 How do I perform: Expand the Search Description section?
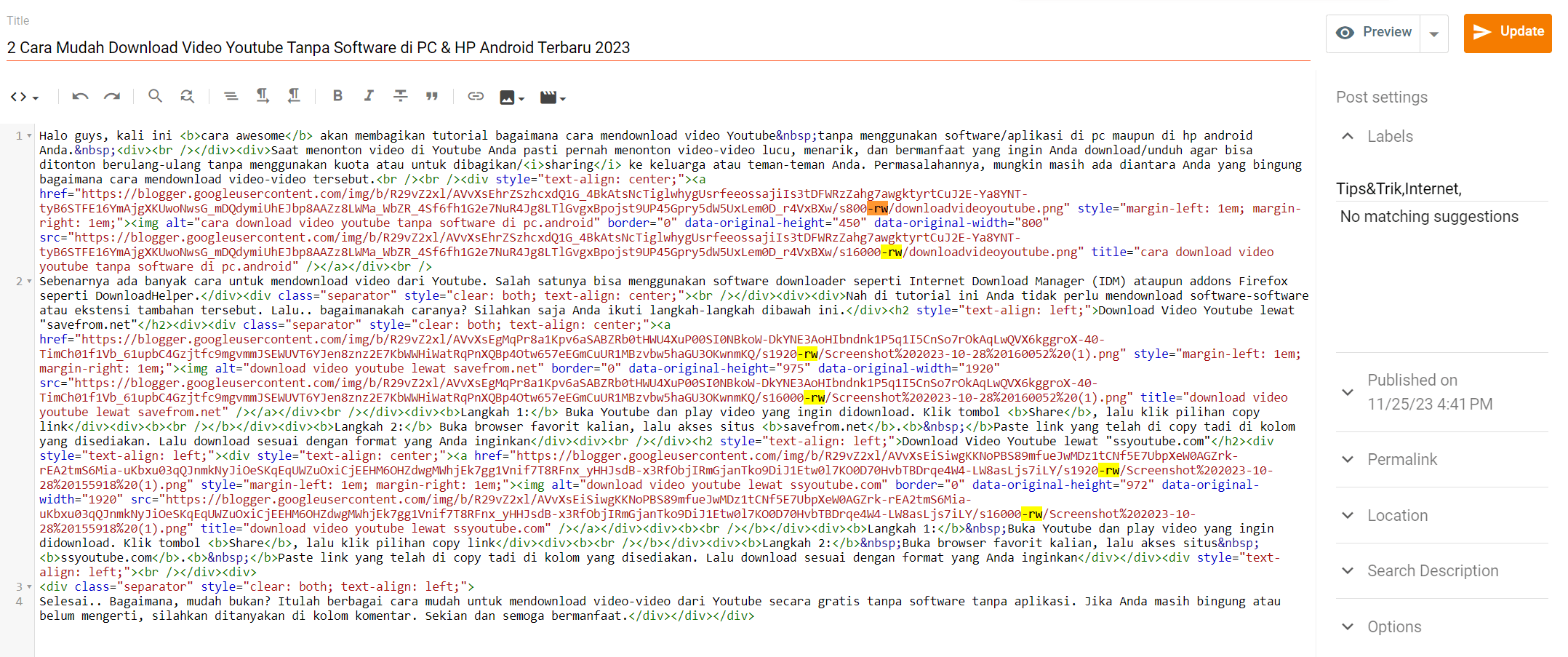(1348, 570)
